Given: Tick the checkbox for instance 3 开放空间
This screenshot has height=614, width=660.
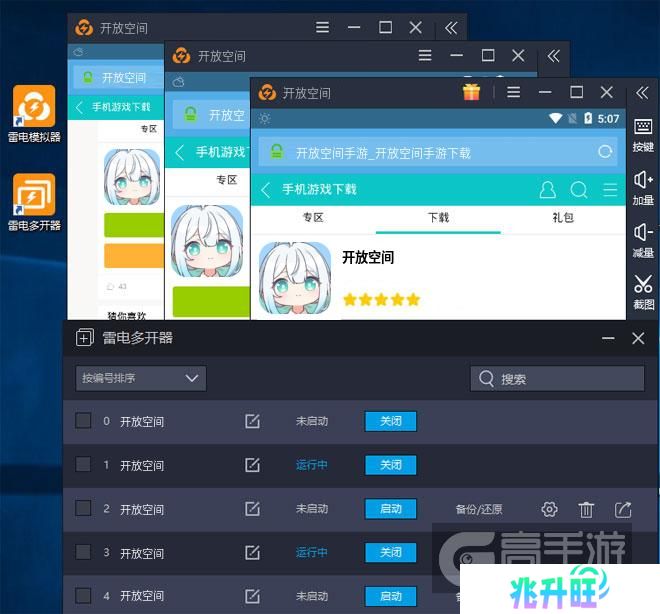Looking at the screenshot, I should tap(83, 552).
